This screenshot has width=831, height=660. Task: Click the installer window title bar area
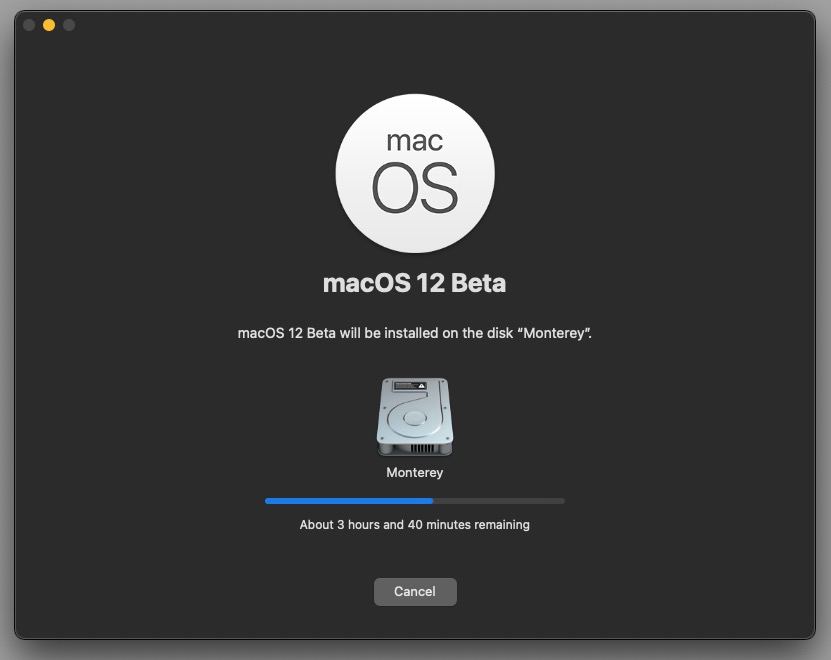pyautogui.click(x=415, y=25)
